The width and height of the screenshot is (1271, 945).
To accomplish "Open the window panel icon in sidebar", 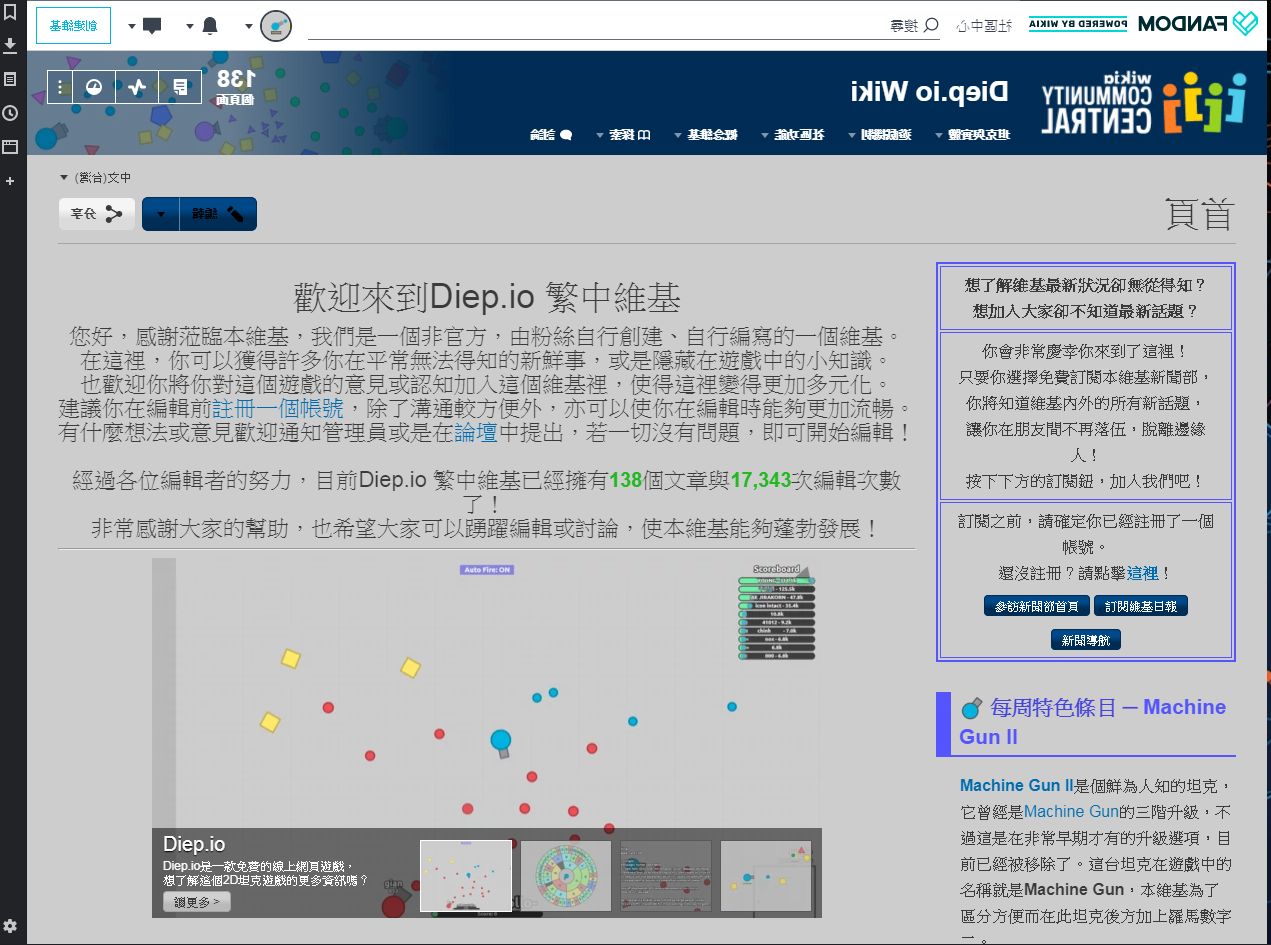I will tap(10, 147).
